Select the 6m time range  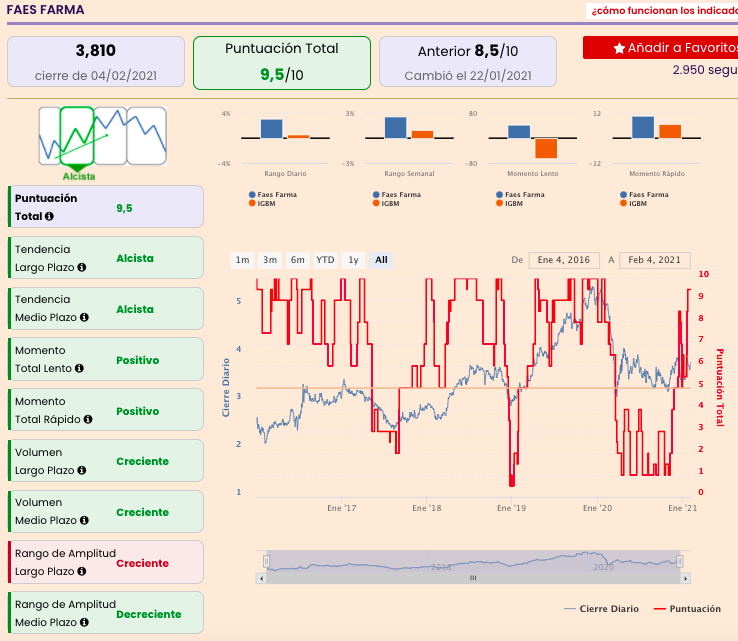coord(297,260)
